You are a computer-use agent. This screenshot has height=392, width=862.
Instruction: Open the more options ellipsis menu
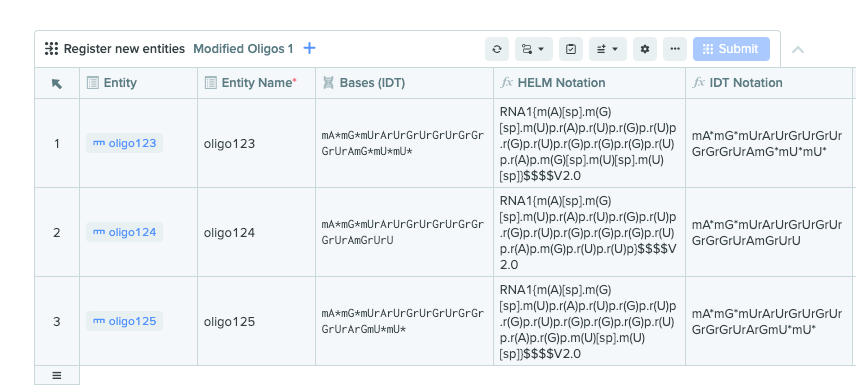click(675, 49)
